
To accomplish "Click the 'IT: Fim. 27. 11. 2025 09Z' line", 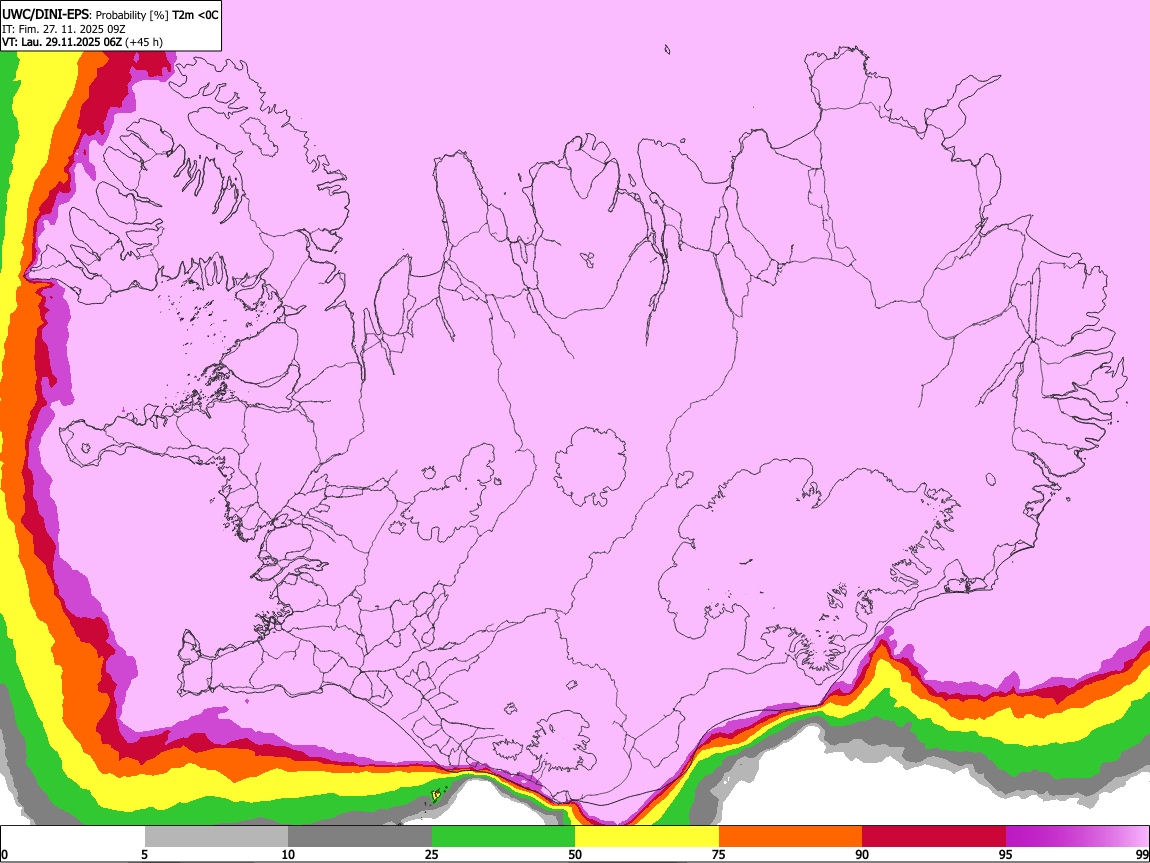I will 64,29.
